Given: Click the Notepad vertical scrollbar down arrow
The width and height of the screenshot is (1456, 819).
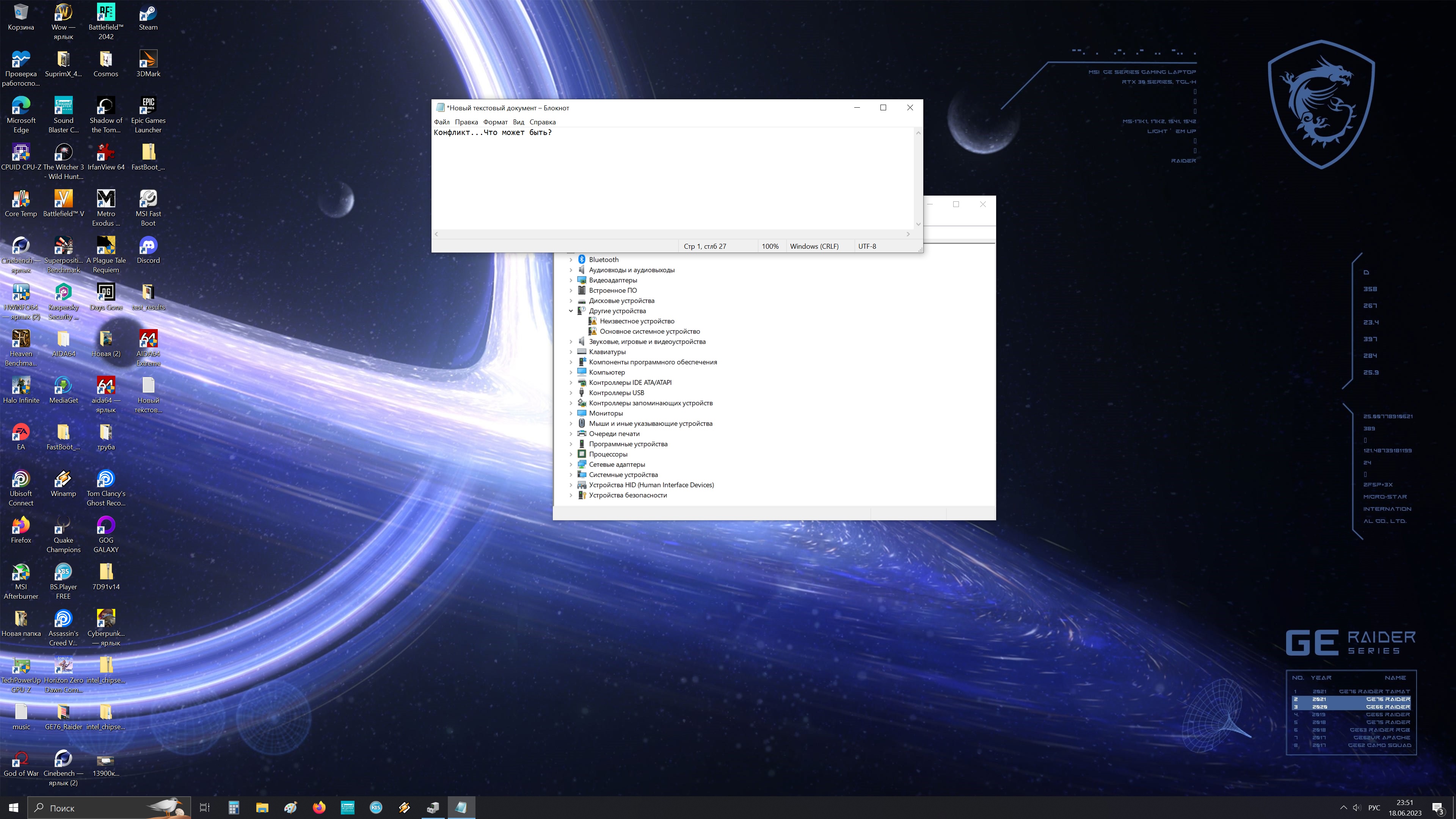Looking at the screenshot, I should pos(918,224).
